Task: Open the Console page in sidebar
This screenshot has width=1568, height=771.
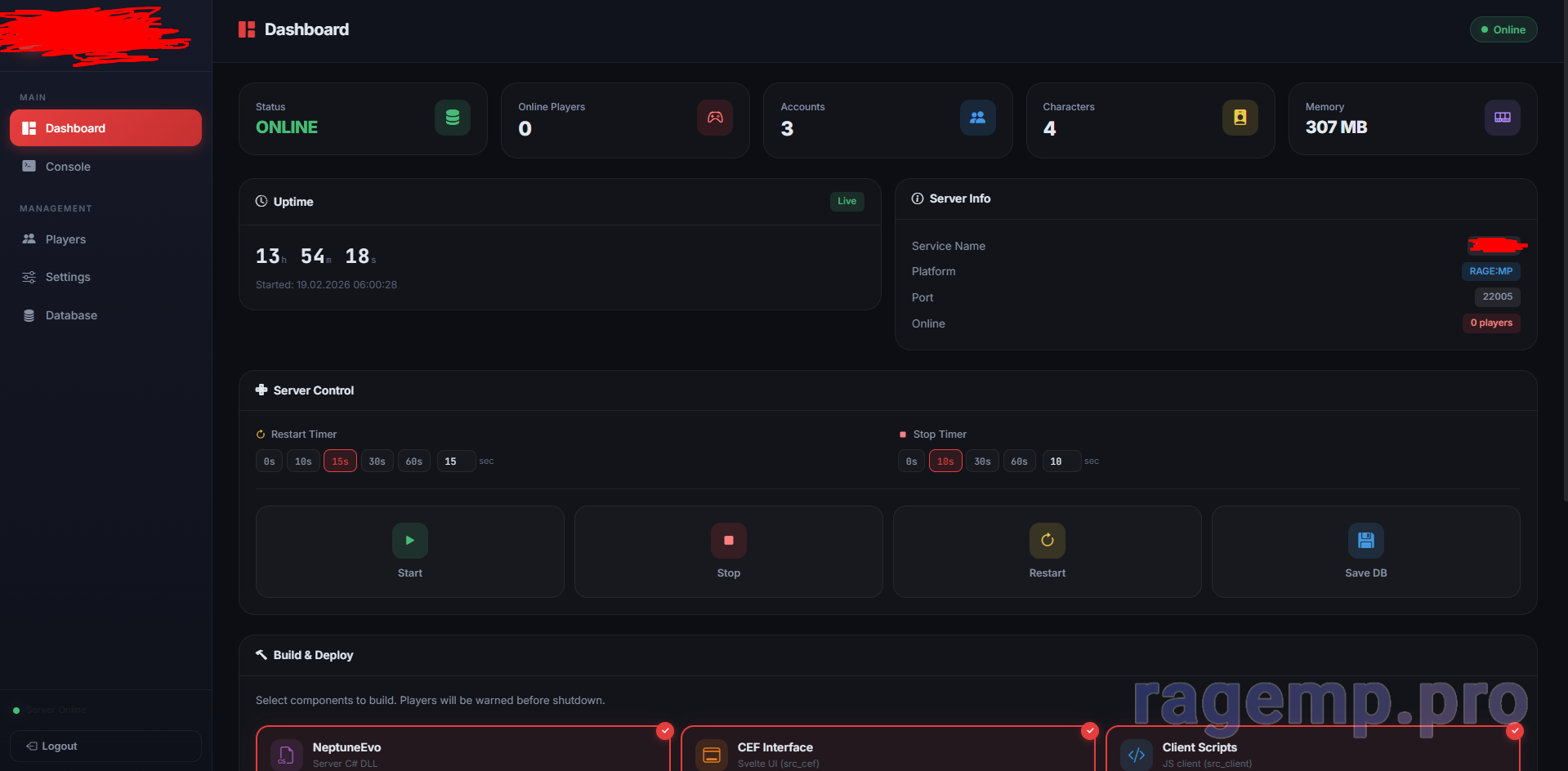Action: (x=68, y=167)
